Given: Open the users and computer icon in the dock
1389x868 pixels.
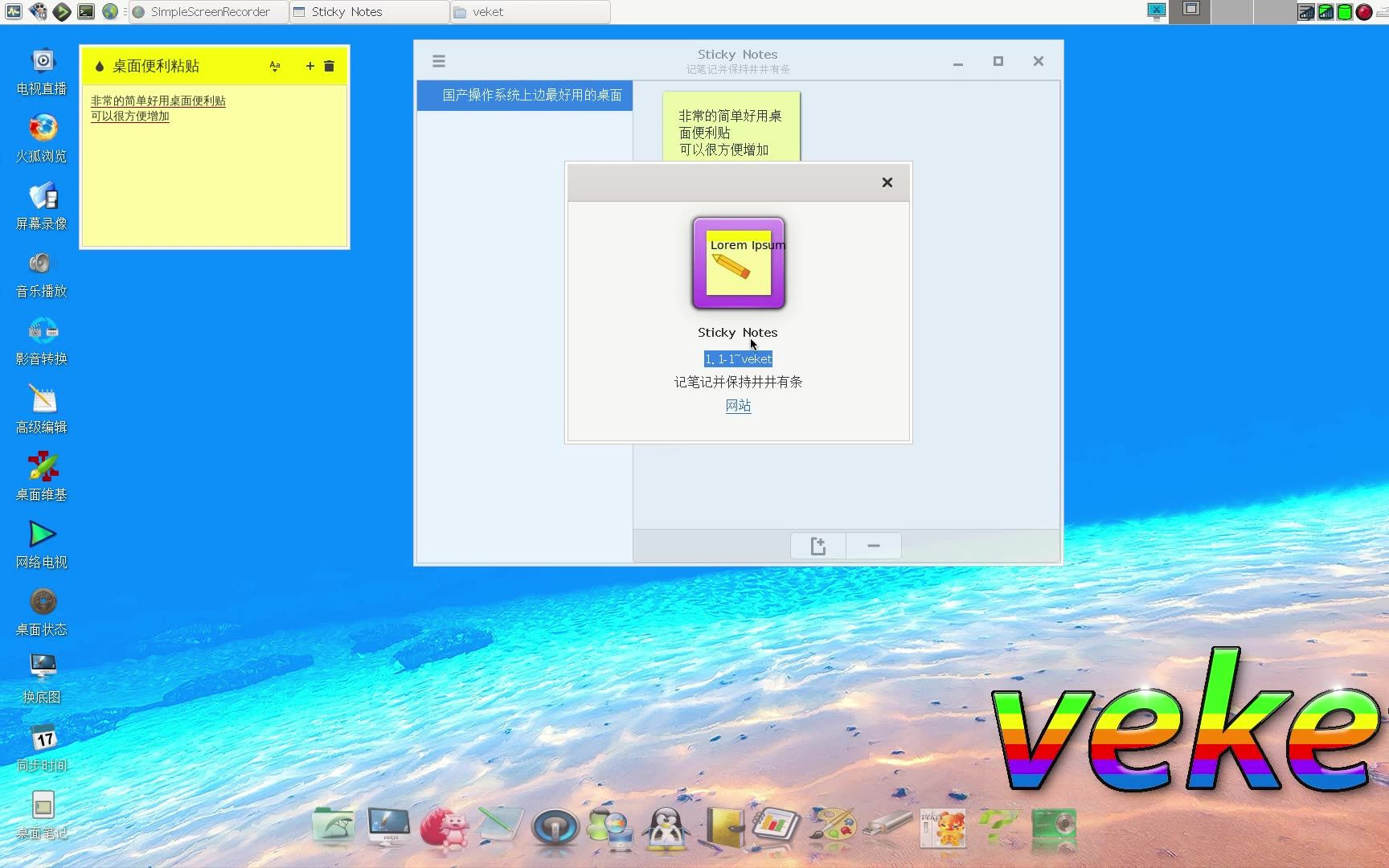Looking at the screenshot, I should [x=610, y=829].
